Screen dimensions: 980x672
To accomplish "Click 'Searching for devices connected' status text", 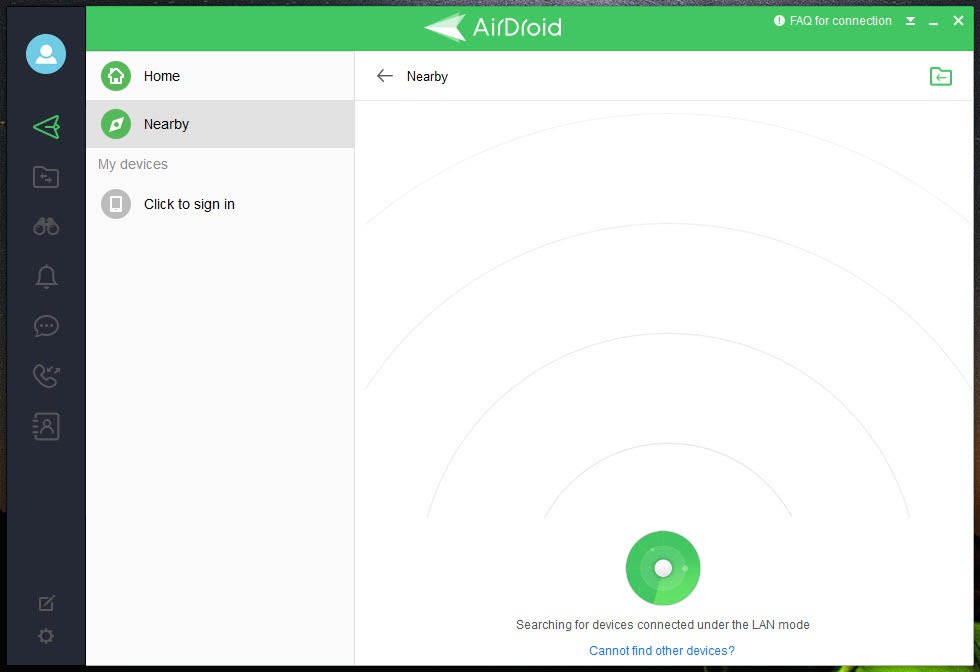I will click(x=662, y=624).
